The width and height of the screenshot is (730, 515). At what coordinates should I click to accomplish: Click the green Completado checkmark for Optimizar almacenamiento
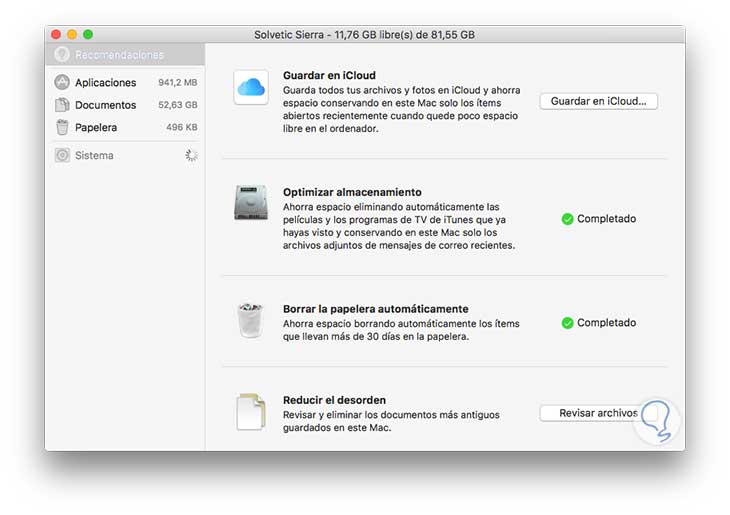pyautogui.click(x=567, y=219)
